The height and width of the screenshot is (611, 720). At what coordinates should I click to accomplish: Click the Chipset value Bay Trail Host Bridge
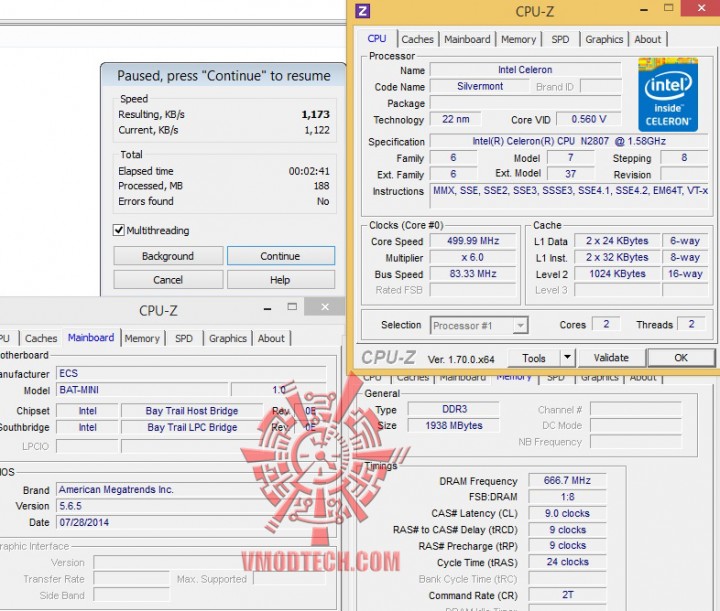(192, 411)
